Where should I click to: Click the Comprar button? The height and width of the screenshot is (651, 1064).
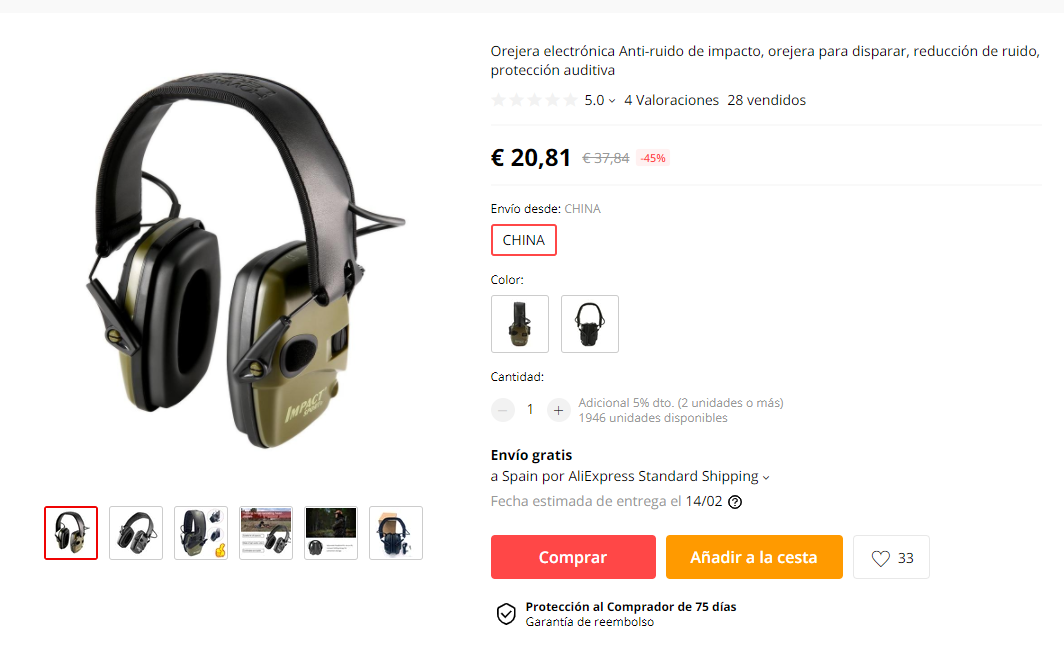573,557
